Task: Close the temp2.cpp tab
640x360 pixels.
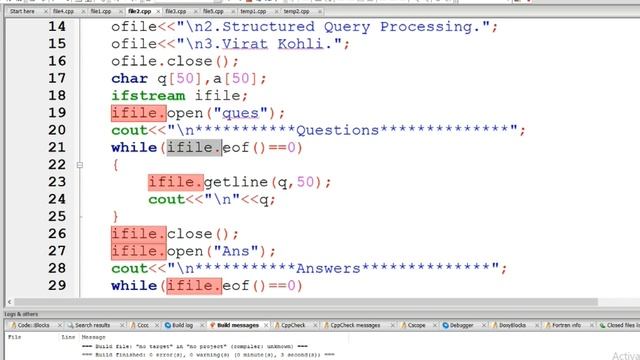Action: [x=320, y=11]
